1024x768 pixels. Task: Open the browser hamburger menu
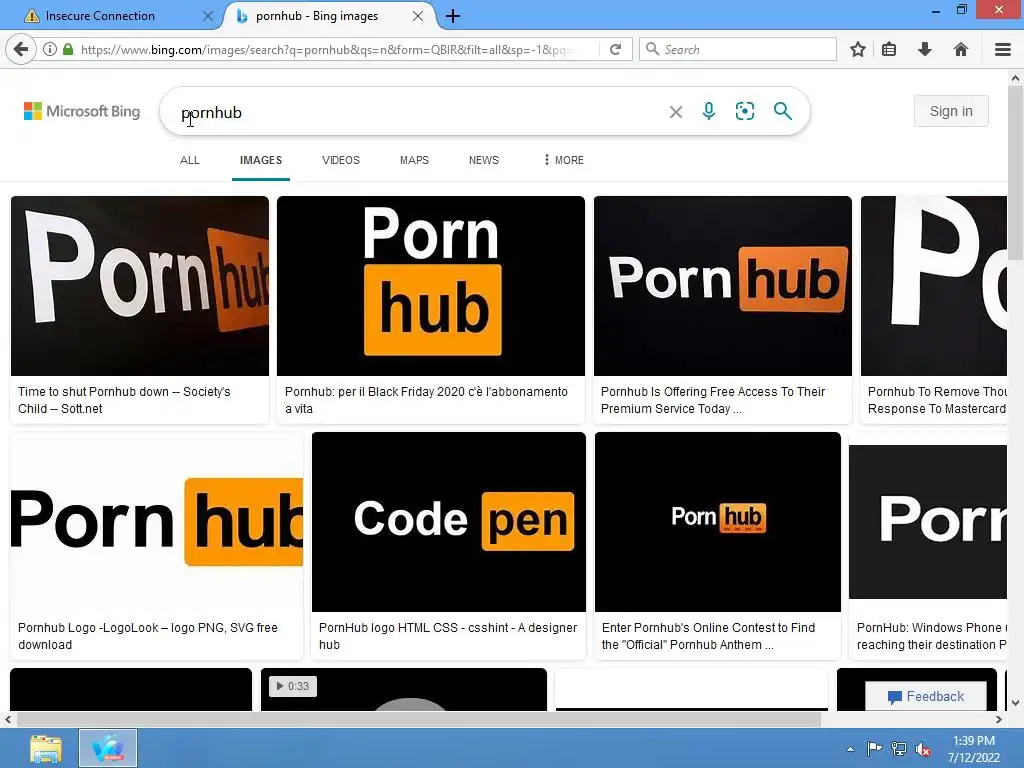[x=1003, y=49]
